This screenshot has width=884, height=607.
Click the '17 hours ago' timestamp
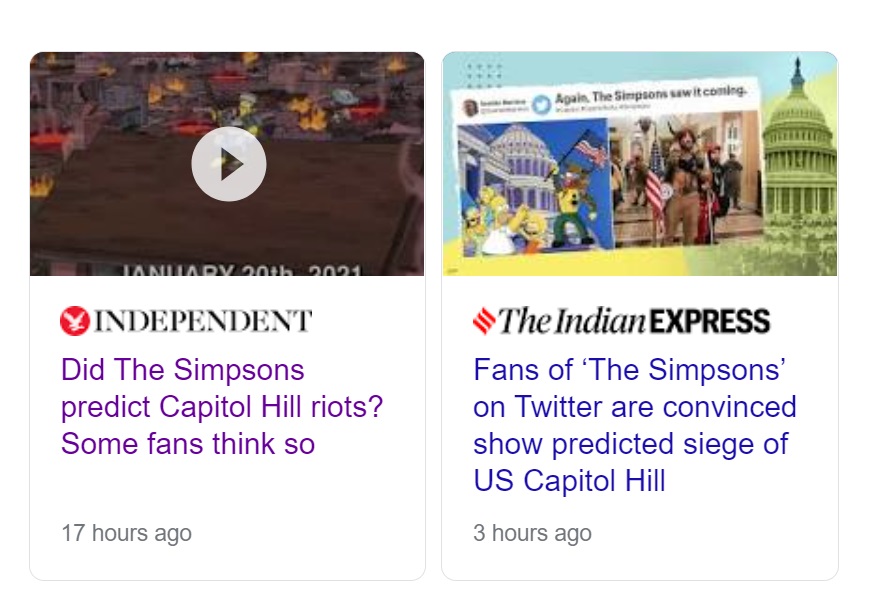click(x=126, y=532)
